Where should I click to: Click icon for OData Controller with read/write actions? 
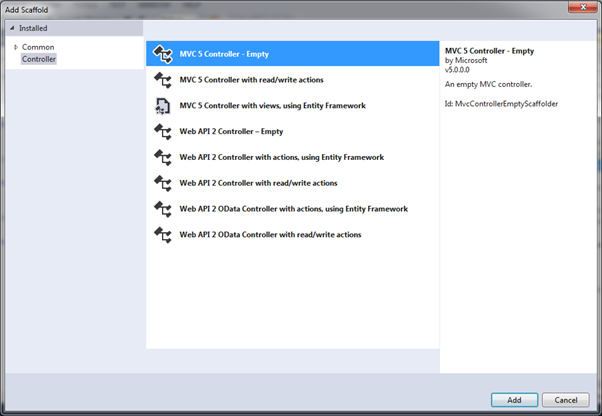[162, 234]
